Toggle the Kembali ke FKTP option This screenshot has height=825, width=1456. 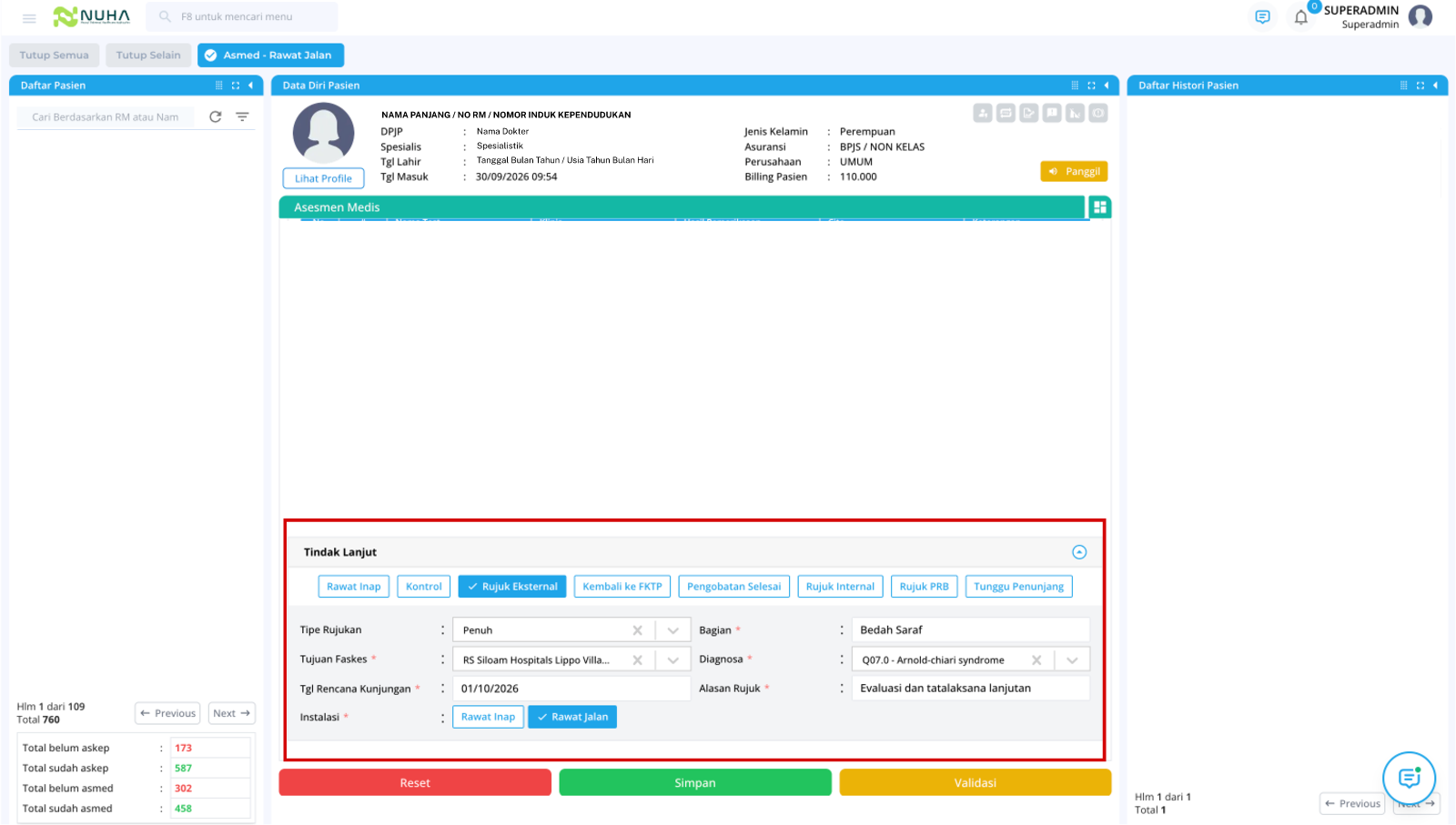[622, 587]
